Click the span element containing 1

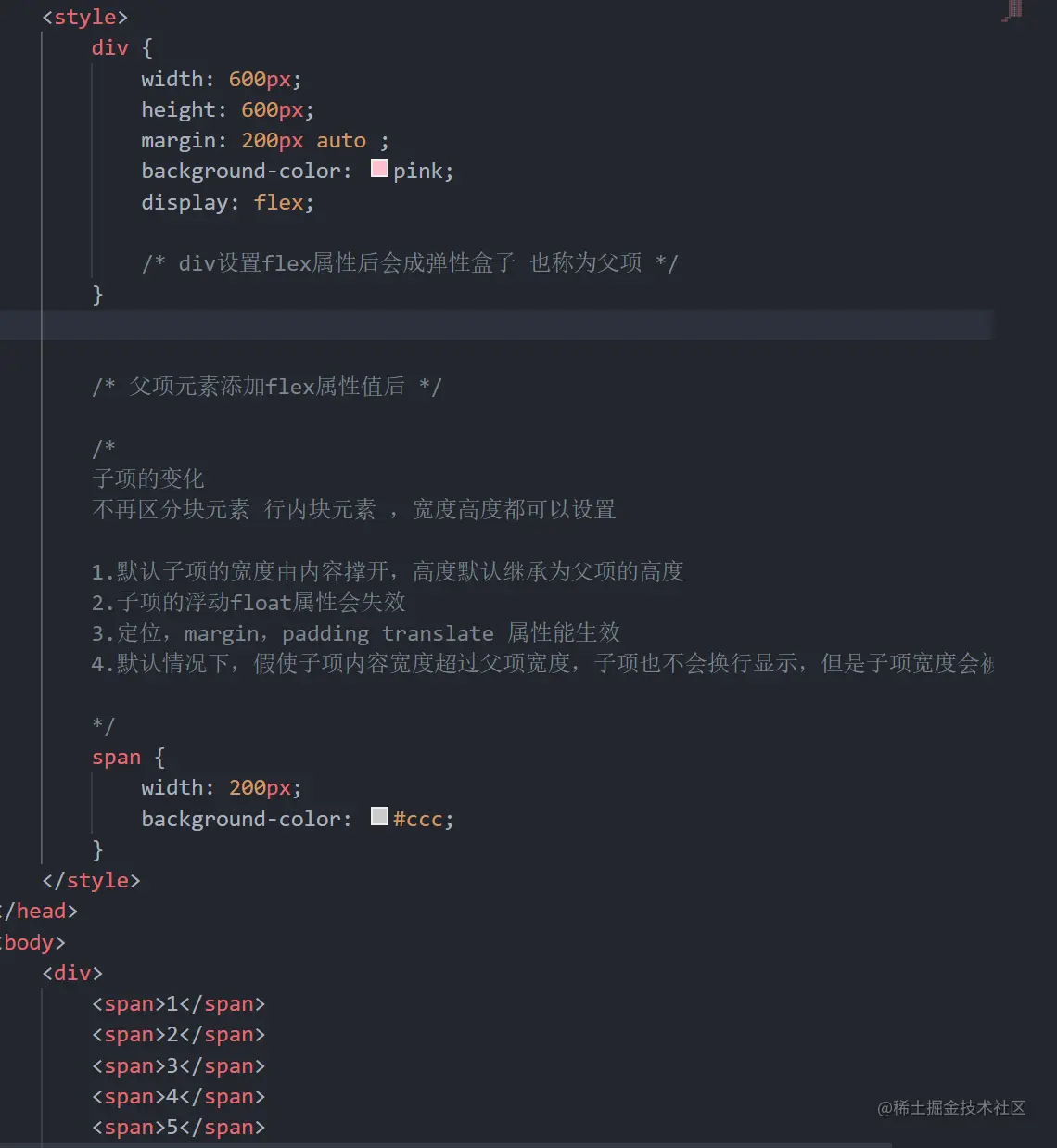pyautogui.click(x=178, y=1004)
